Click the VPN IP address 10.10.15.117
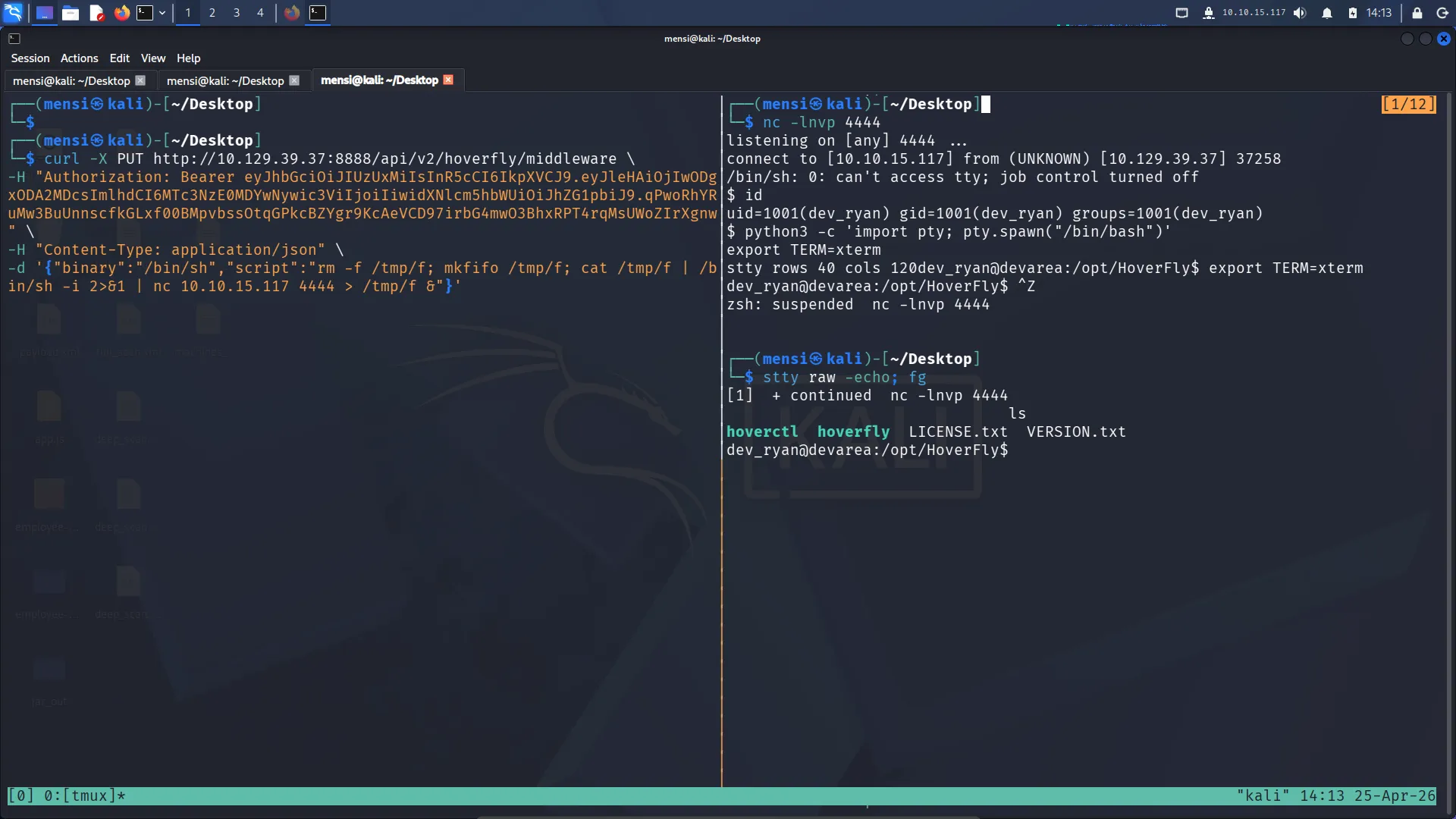1456x819 pixels. [x=1254, y=13]
